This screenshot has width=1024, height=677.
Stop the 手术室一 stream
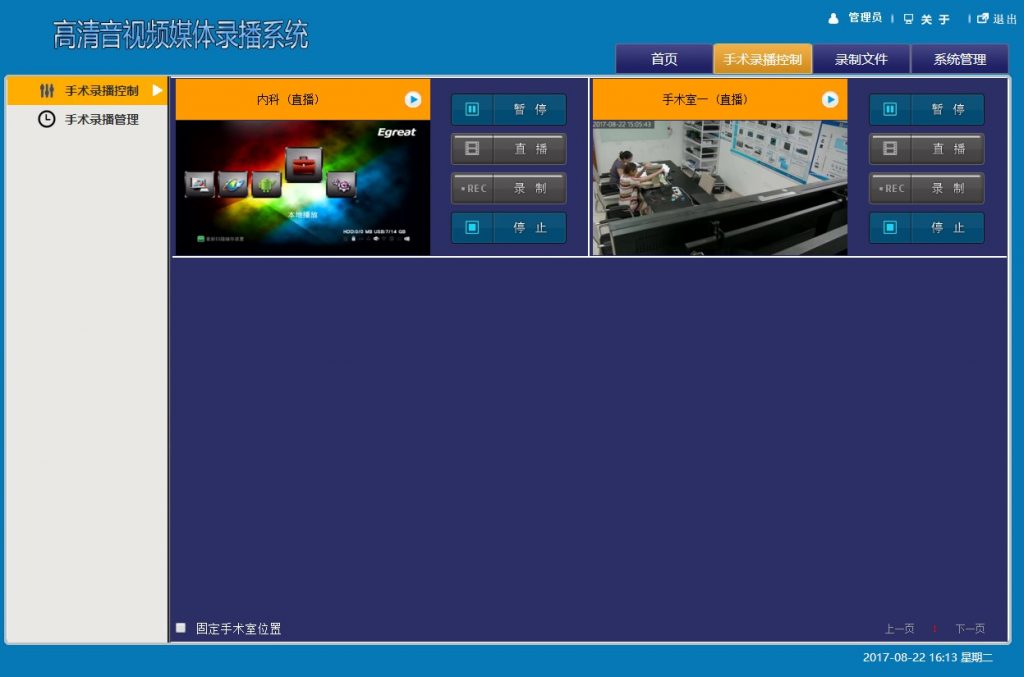pyautogui.click(x=926, y=228)
